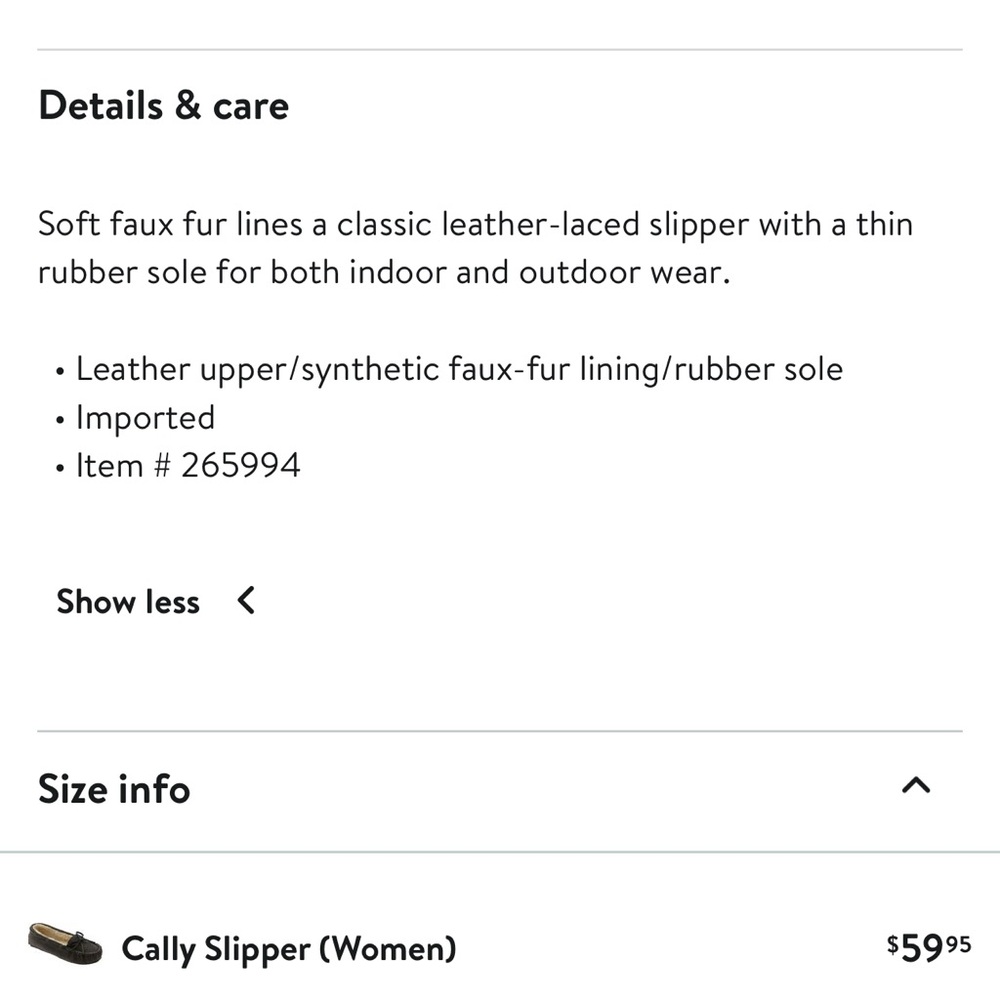This screenshot has width=1000, height=1000.
Task: Click the Soft faux fur description paragraph
Action: (x=475, y=248)
